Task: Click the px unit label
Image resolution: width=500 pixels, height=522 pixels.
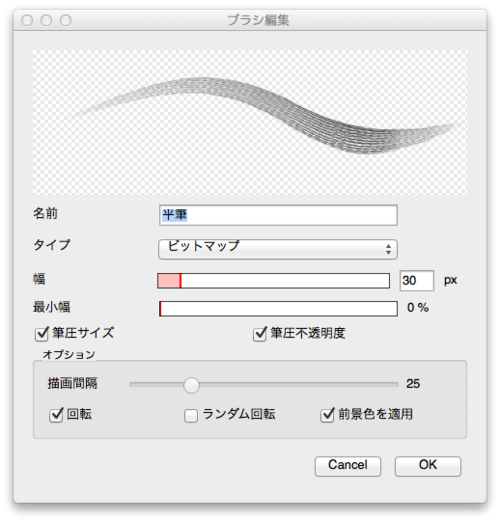Action: [x=451, y=281]
